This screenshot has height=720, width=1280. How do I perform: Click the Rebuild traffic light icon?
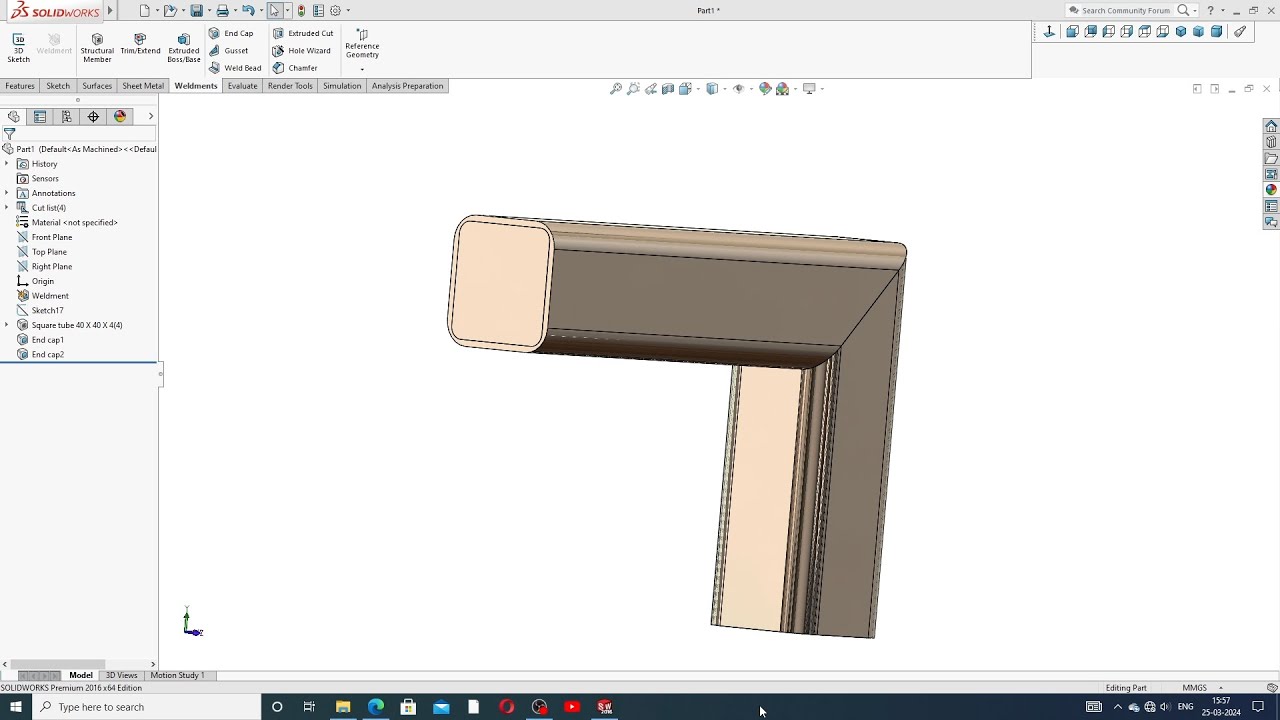[x=301, y=11]
